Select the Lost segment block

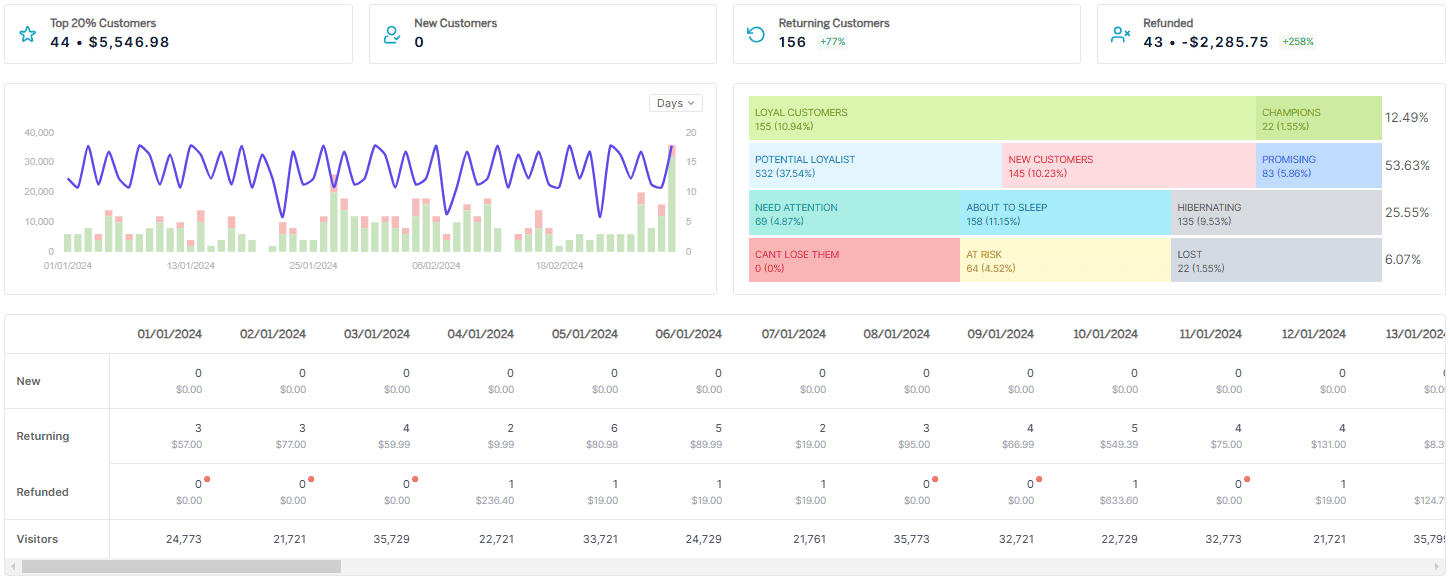1277,260
